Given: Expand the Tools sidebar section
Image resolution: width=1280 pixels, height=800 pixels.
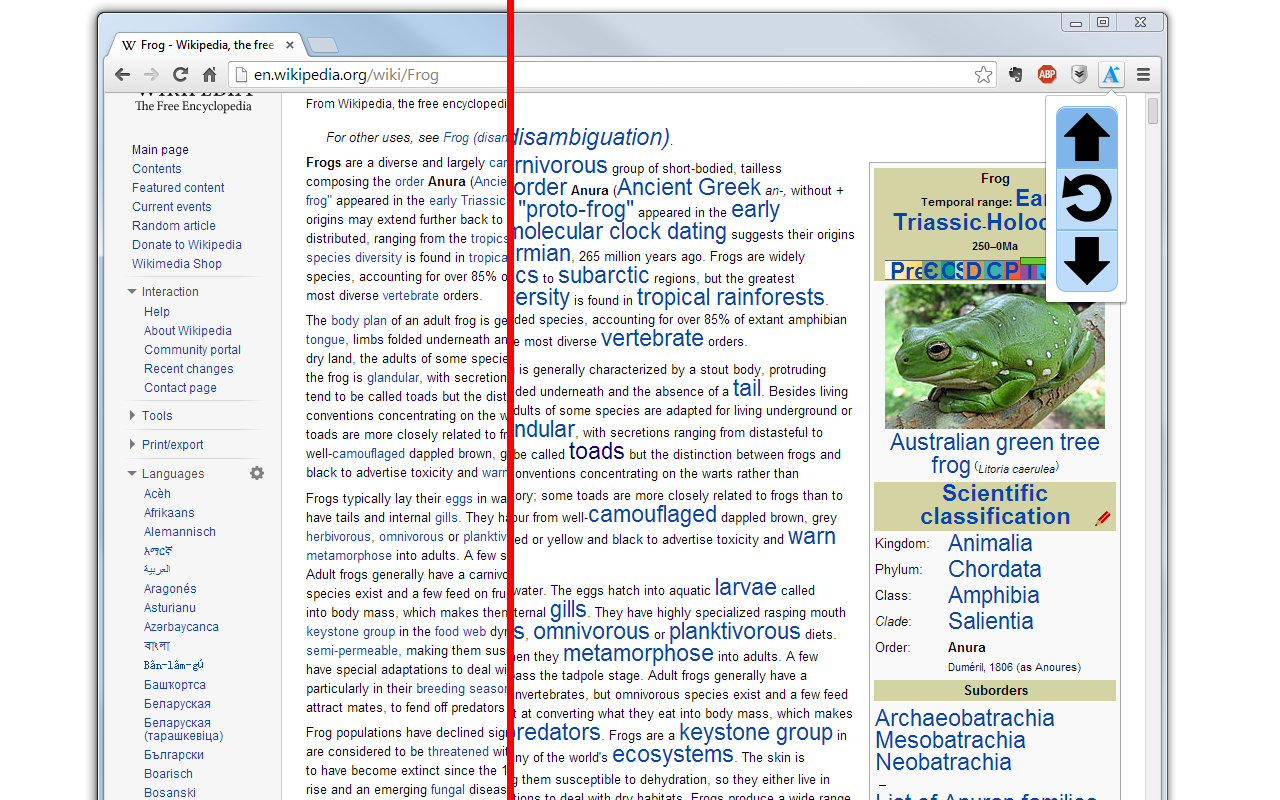Looking at the screenshot, I should [x=132, y=416].
